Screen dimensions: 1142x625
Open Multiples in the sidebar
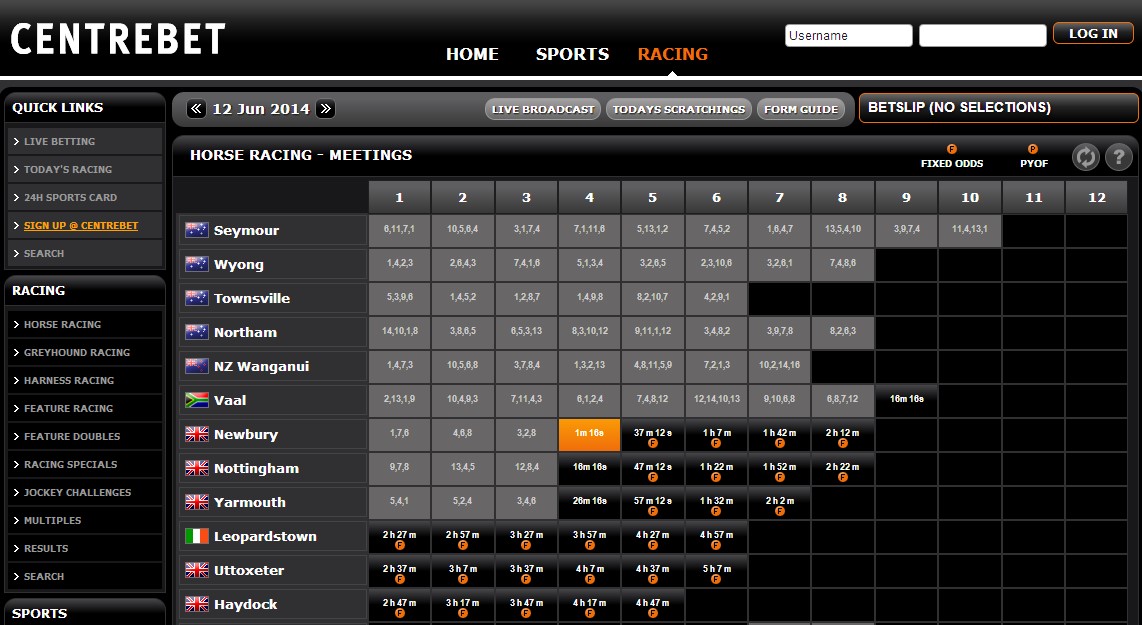pyautogui.click(x=84, y=520)
